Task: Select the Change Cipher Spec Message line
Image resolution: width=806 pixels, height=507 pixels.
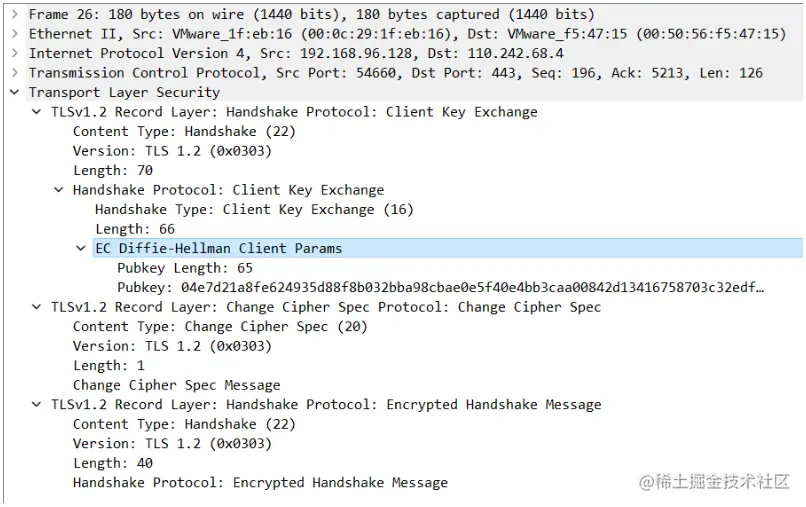Action: [x=176, y=385]
